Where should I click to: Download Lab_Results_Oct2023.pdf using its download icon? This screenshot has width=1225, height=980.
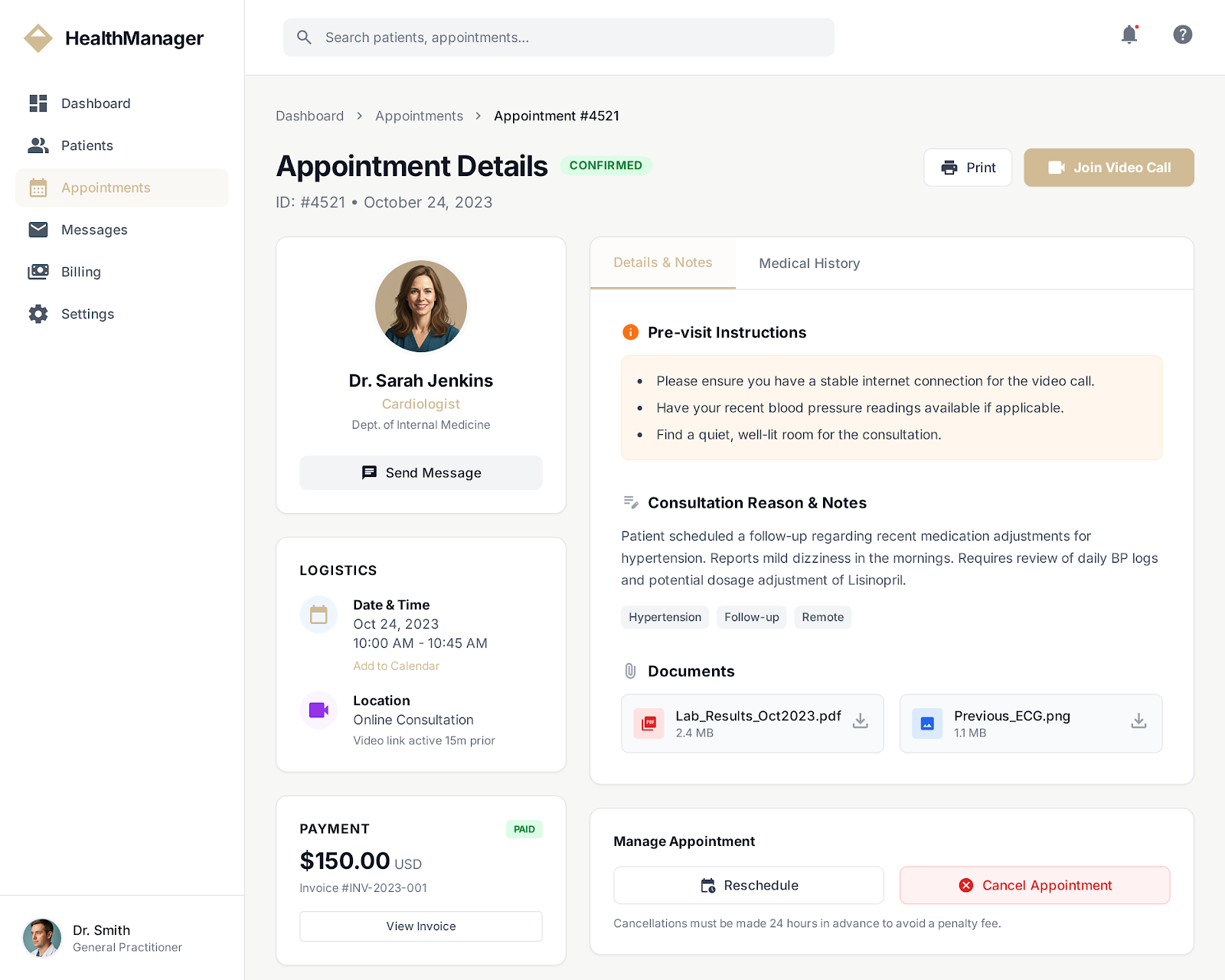861,721
